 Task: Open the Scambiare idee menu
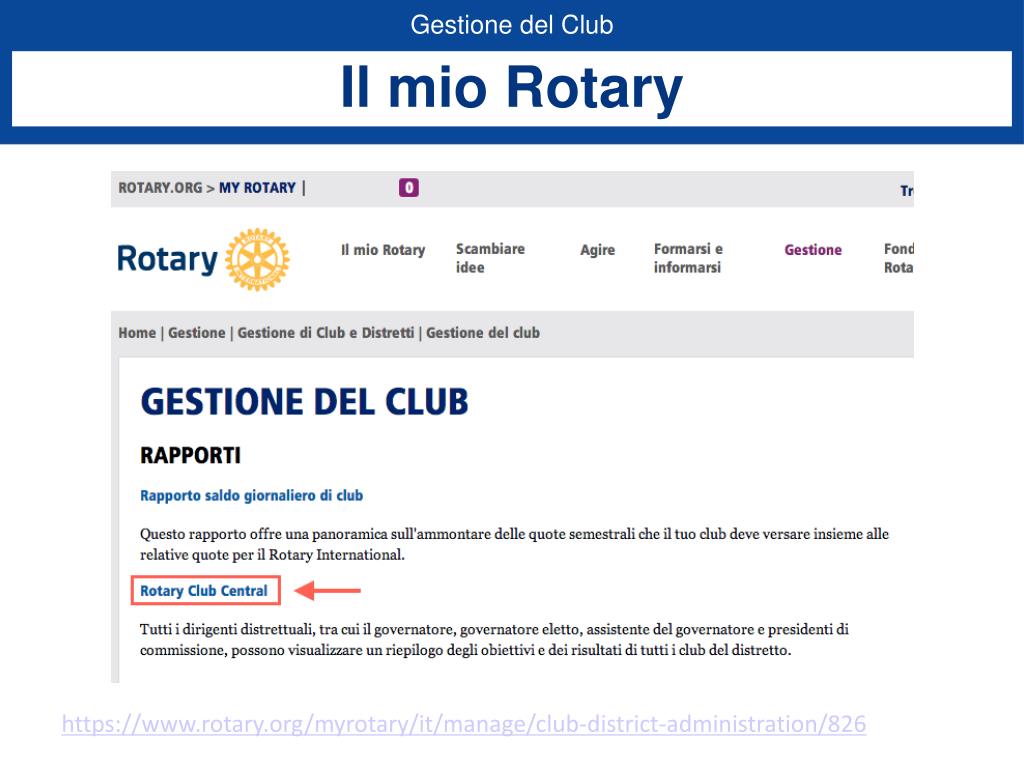[x=490, y=259]
